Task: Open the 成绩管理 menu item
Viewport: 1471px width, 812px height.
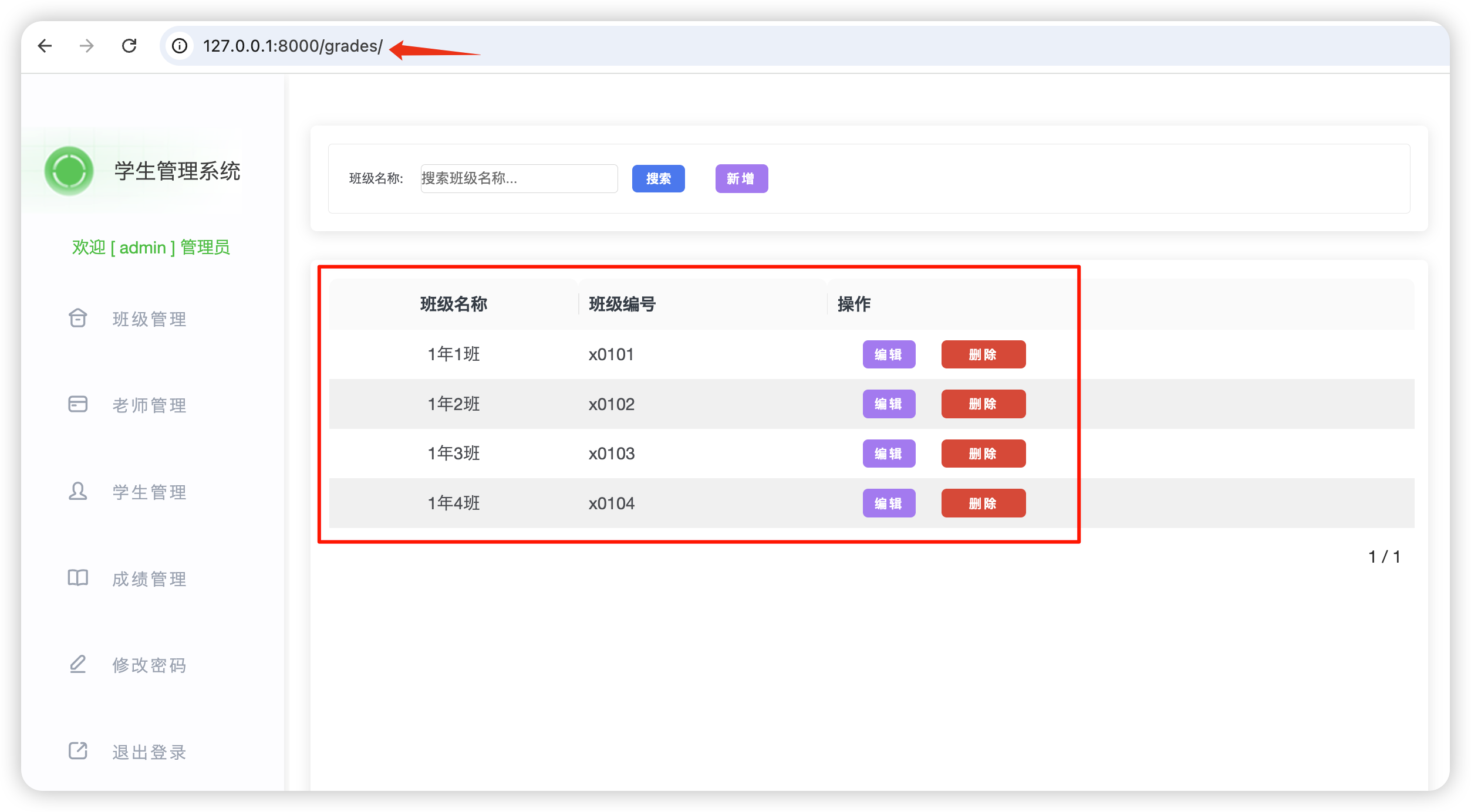Action: [149, 579]
